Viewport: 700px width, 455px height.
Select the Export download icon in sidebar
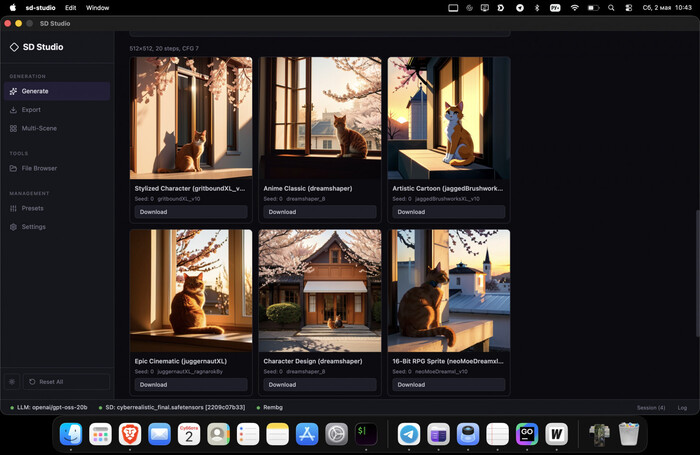tap(13, 110)
